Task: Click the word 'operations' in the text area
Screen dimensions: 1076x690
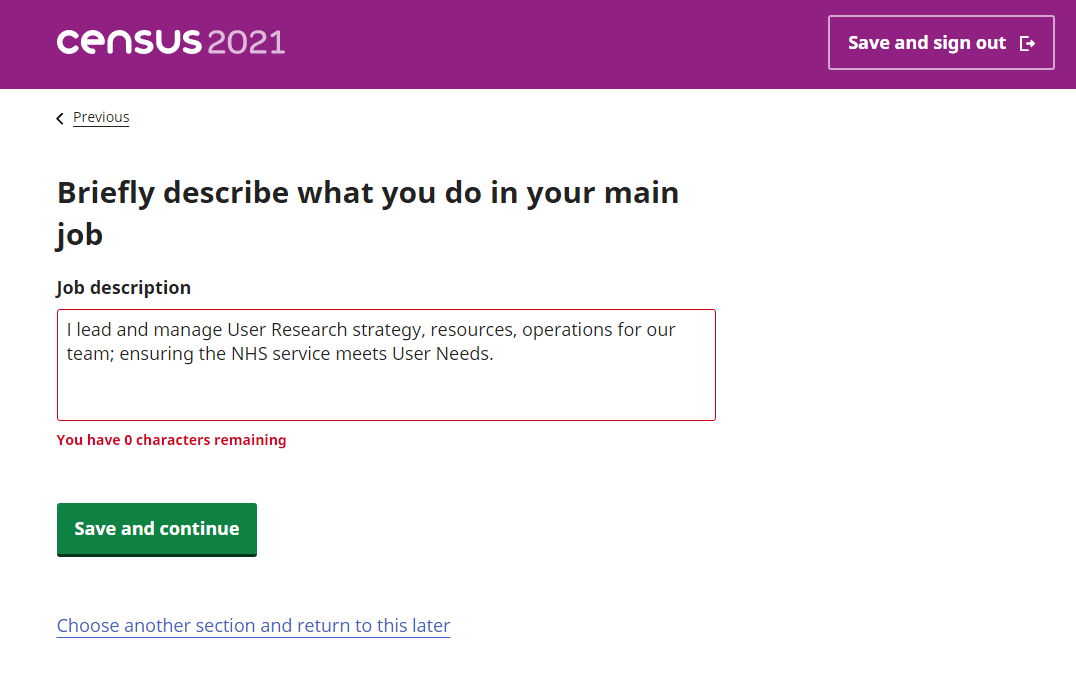Action: [x=567, y=330]
